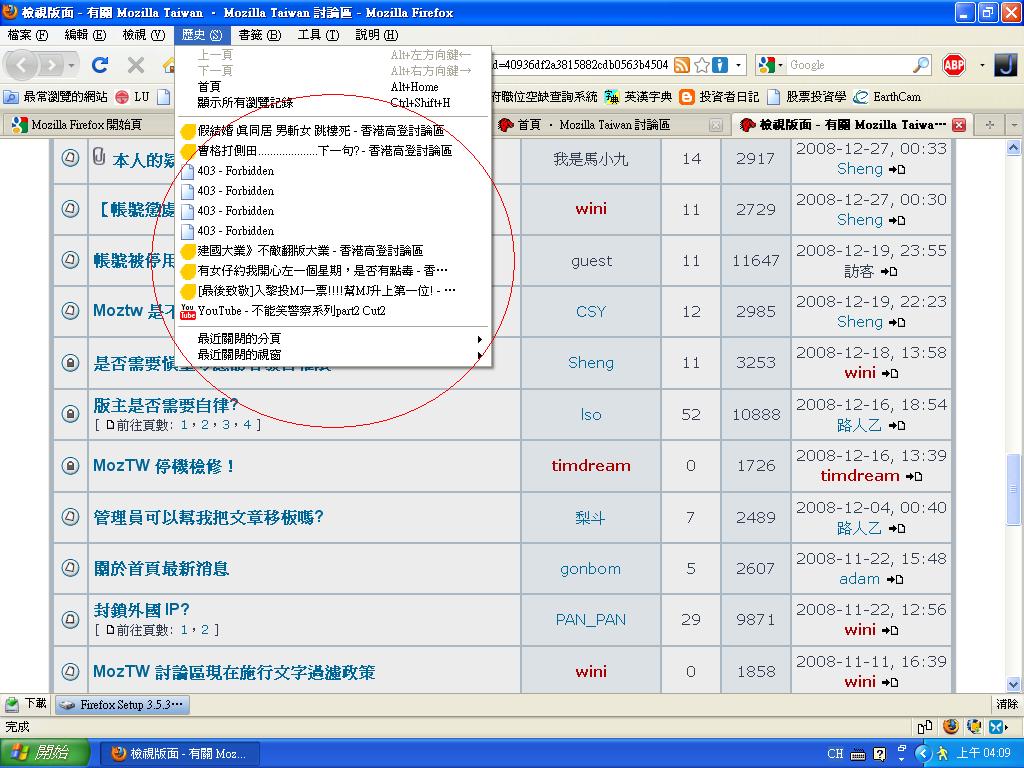Open the Google search engine dropdown
The image size is (1024, 768).
point(769,65)
